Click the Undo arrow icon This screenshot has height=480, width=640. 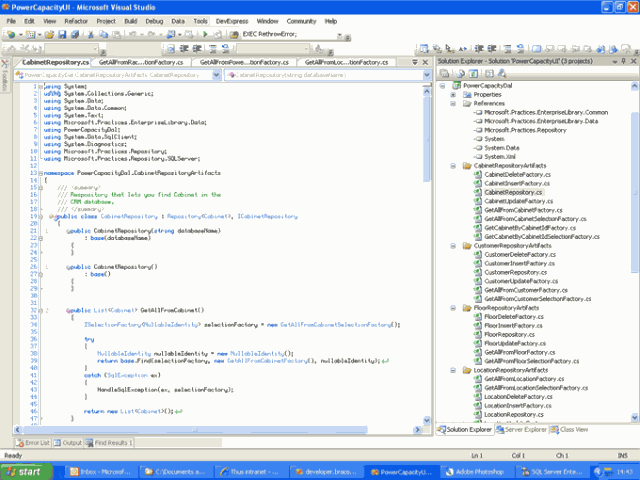[x=133, y=35]
